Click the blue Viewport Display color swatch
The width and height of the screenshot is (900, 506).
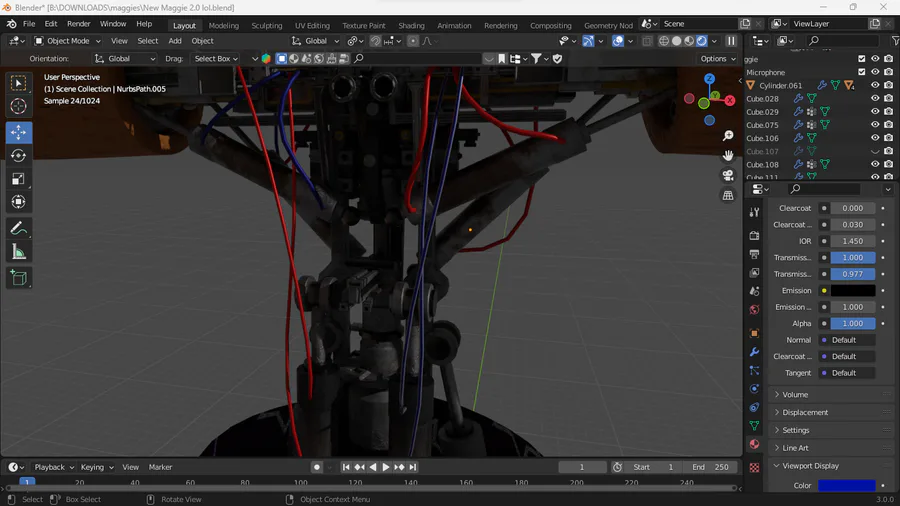846,486
